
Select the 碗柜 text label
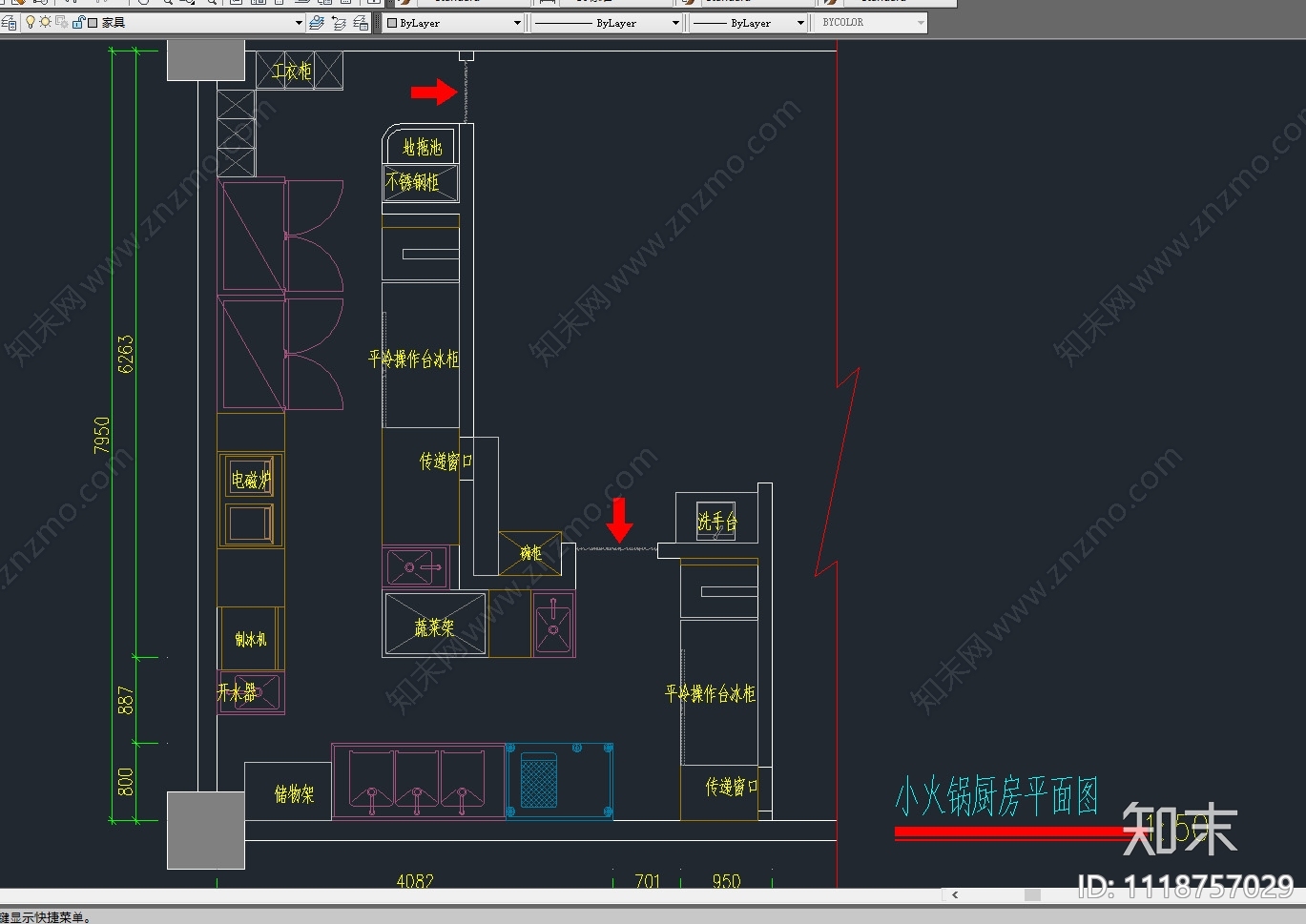point(530,553)
